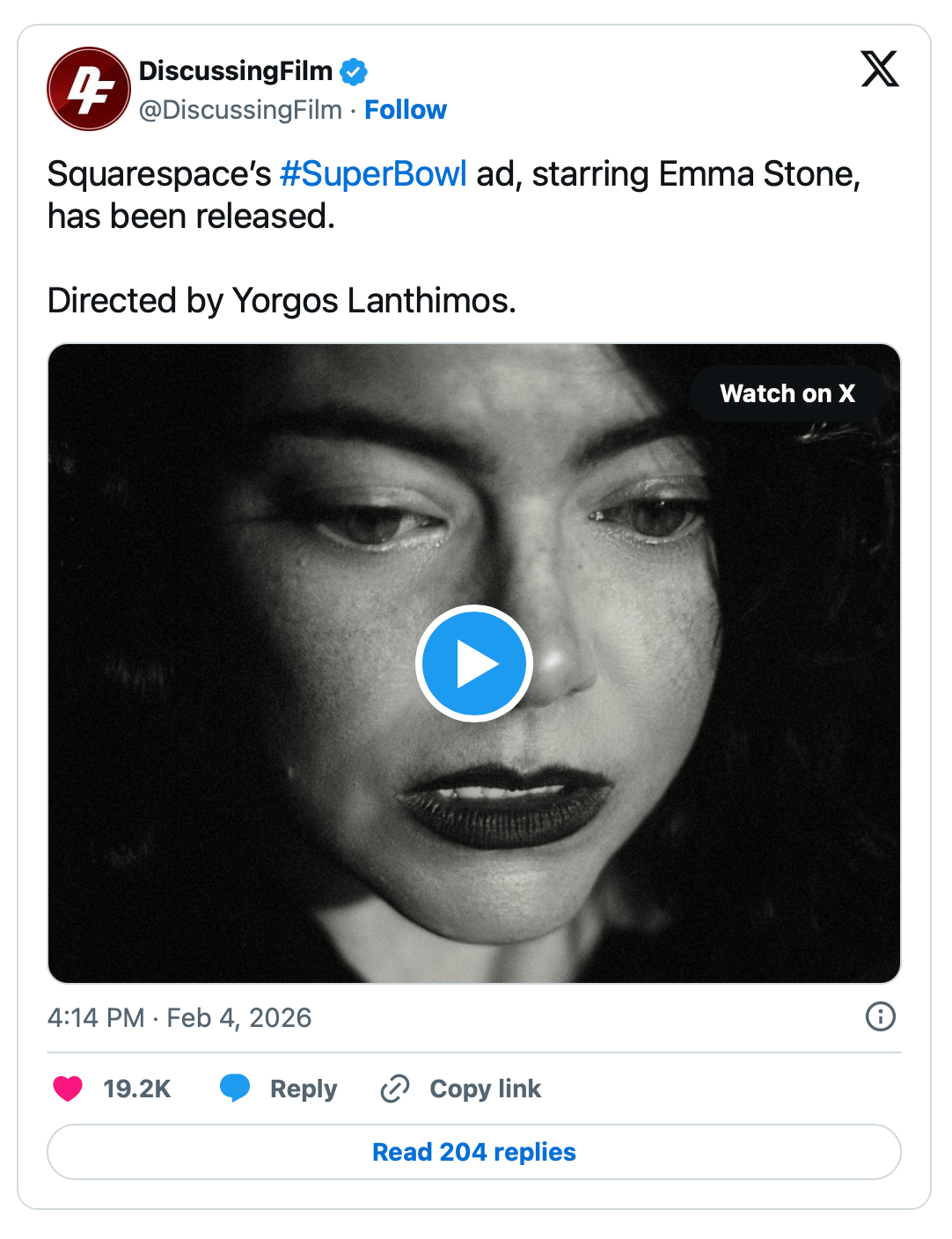Image resolution: width=952 pixels, height=1239 pixels.
Task: Open the circled info icon
Action: [x=880, y=1016]
